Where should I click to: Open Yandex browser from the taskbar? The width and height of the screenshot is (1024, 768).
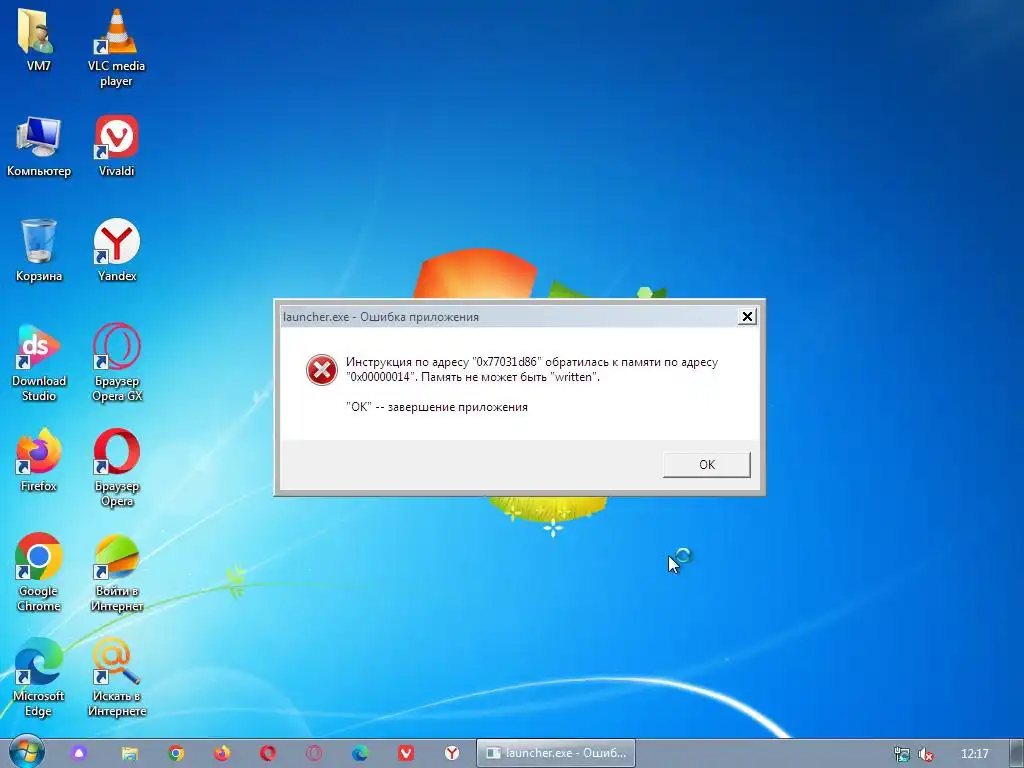(452, 753)
